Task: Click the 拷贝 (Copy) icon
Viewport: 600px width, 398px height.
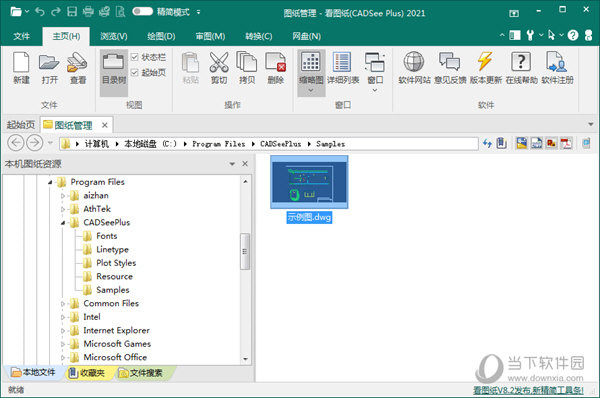Action: pyautogui.click(x=247, y=68)
